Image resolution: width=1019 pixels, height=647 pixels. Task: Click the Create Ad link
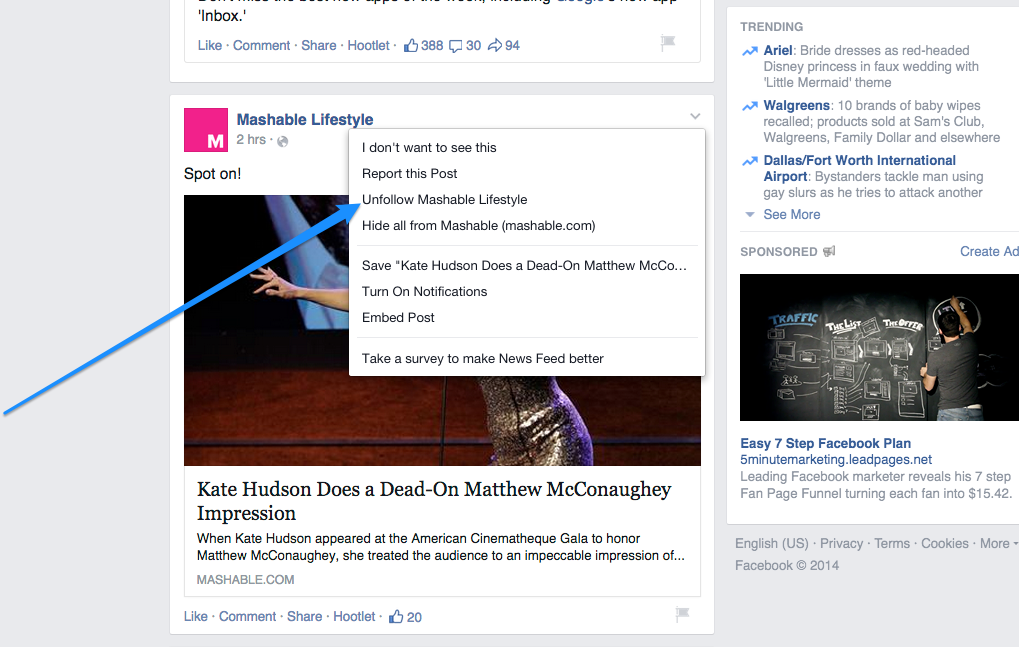(x=989, y=251)
